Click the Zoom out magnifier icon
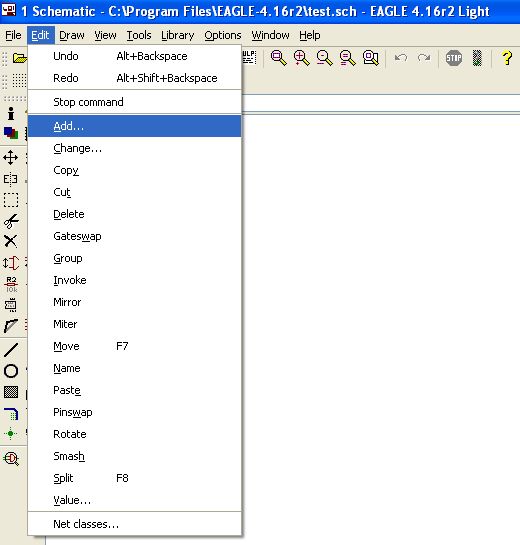 (x=324, y=58)
